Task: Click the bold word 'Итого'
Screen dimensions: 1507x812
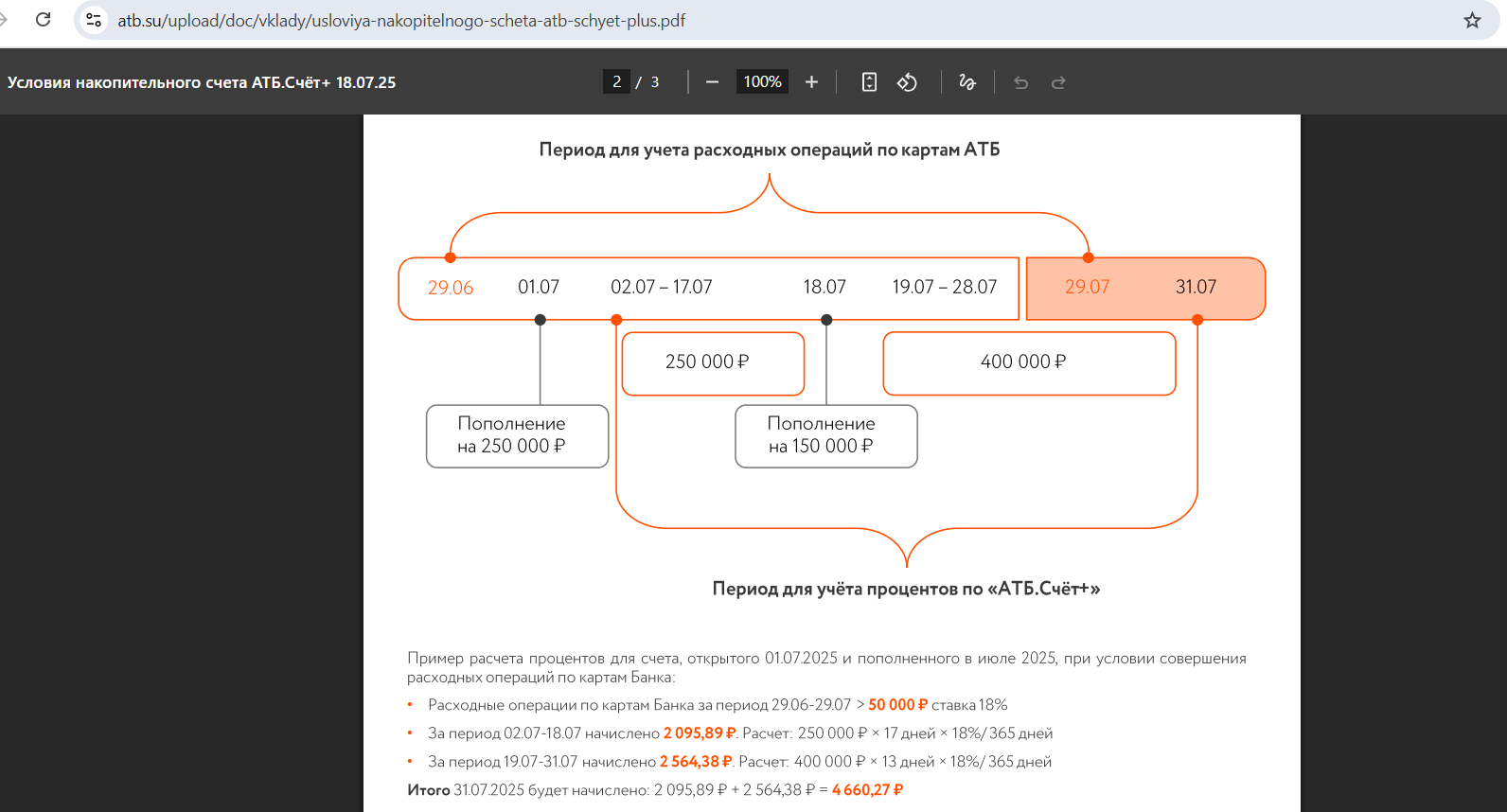Action: pos(428,790)
